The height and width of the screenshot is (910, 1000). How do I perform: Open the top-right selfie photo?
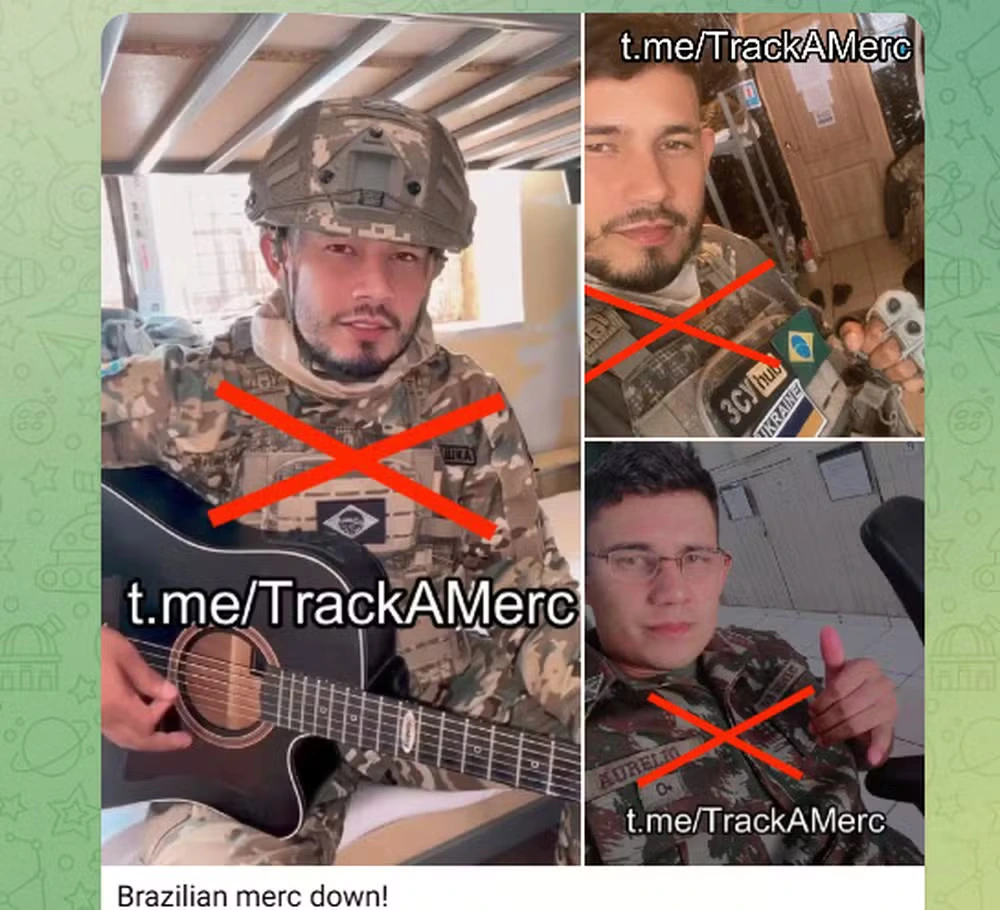click(754, 225)
